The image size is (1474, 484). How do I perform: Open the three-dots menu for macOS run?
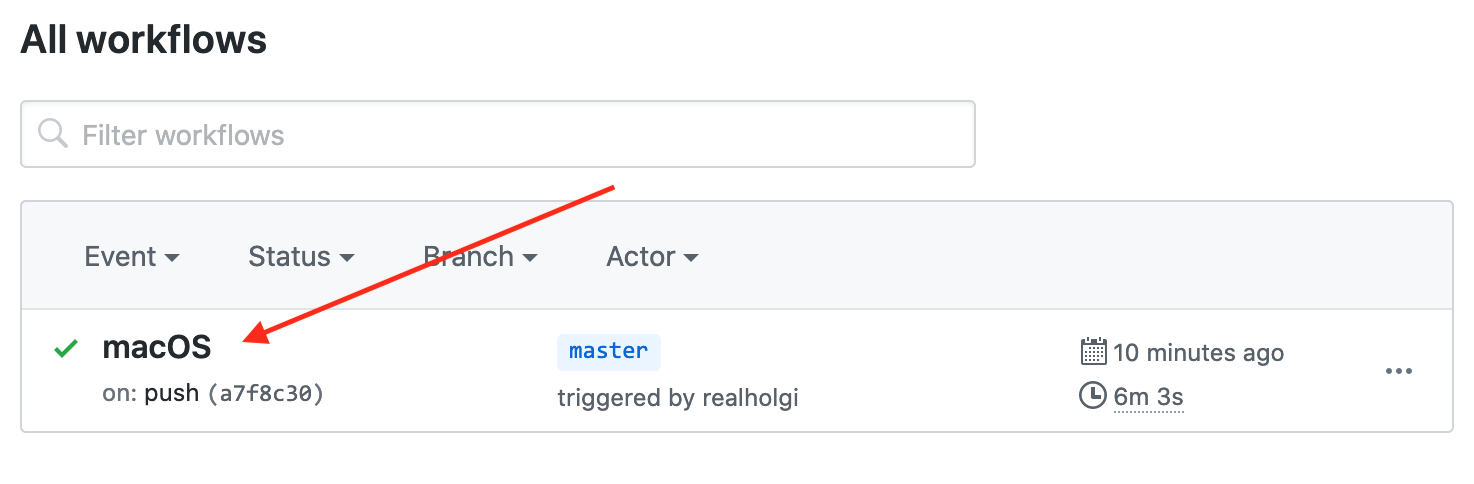click(x=1398, y=371)
